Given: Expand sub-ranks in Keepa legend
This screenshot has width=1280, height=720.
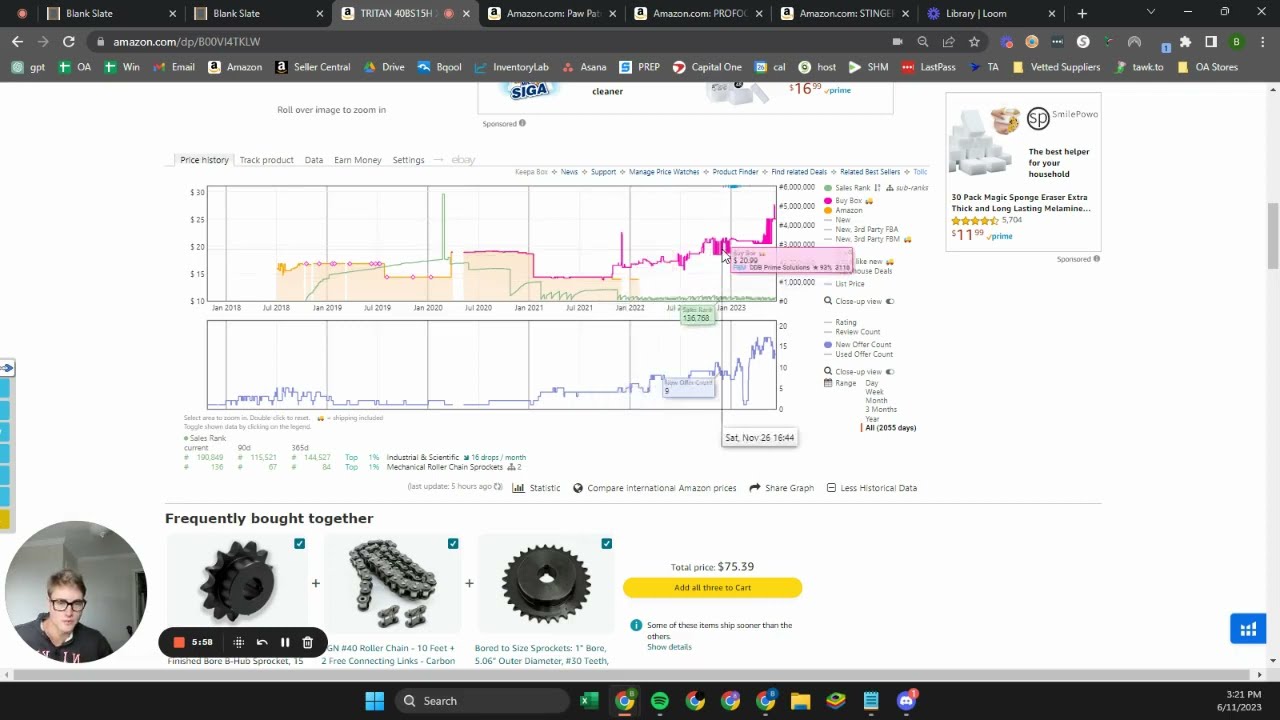Looking at the screenshot, I should (x=907, y=188).
